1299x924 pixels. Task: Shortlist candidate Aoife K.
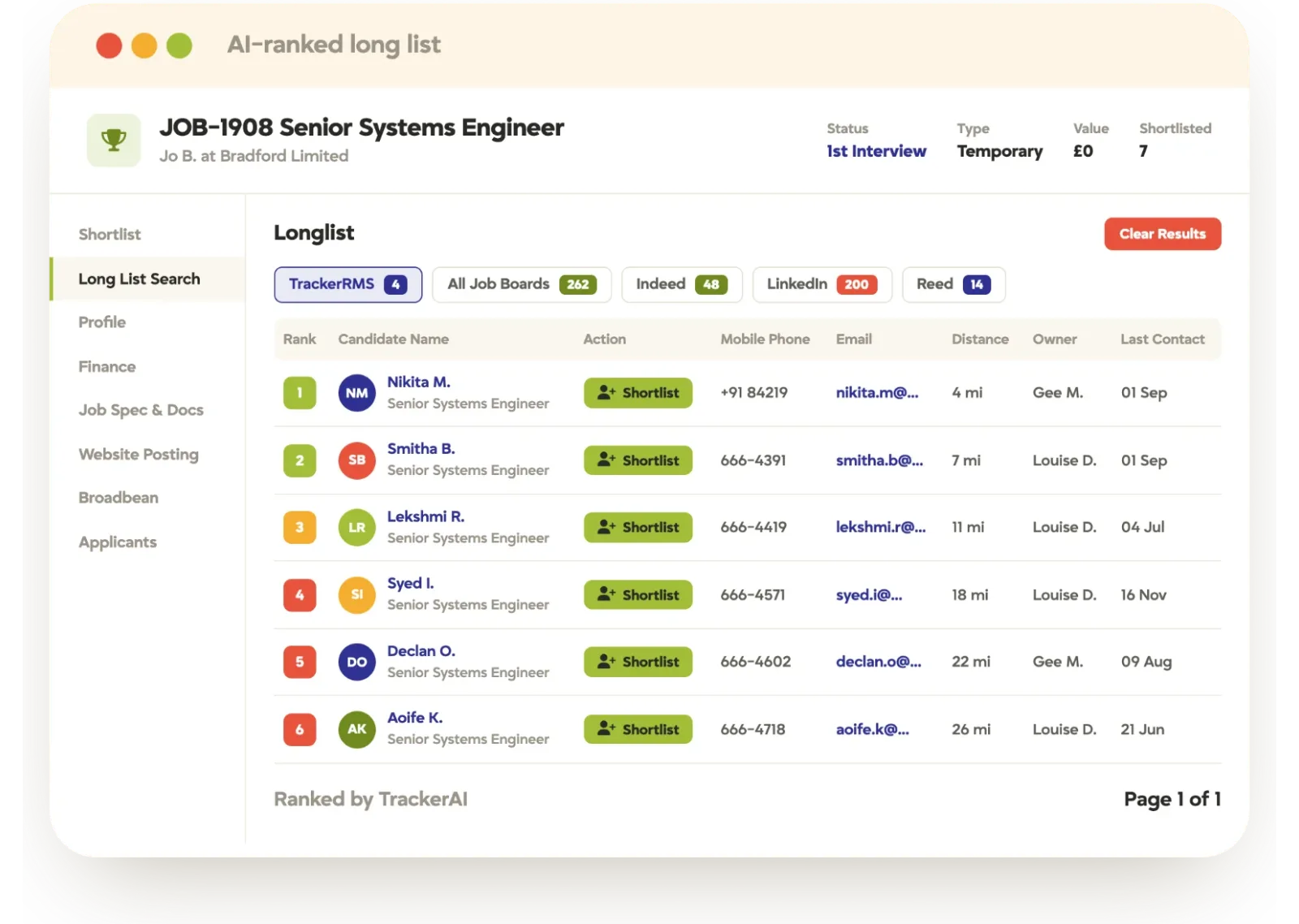coord(638,729)
